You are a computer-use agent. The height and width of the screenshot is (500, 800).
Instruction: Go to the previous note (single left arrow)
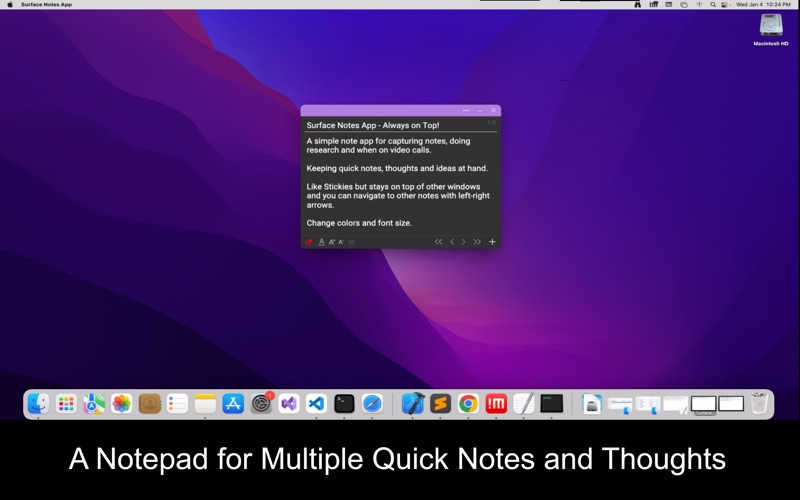(x=452, y=242)
